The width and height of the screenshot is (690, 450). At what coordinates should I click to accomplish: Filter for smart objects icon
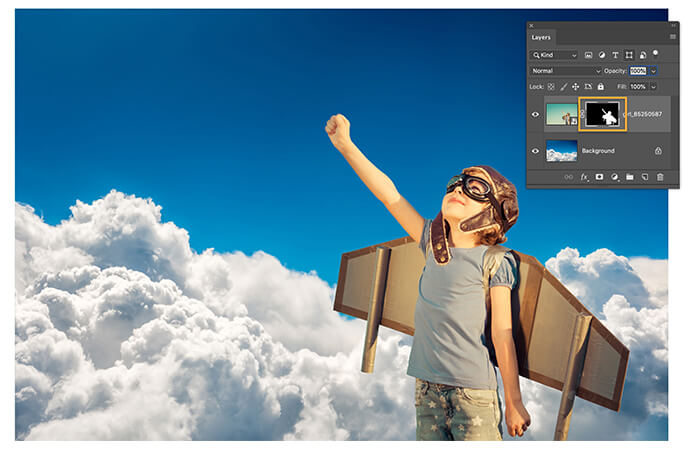pos(642,55)
